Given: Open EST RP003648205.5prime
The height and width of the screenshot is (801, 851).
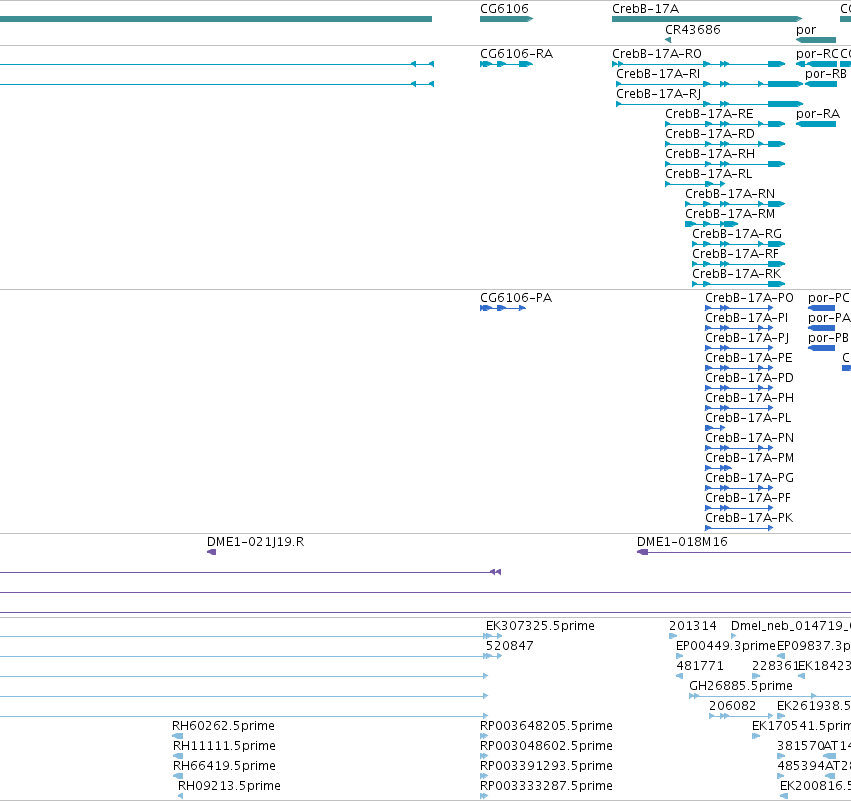Looking at the screenshot, I should [x=546, y=726].
